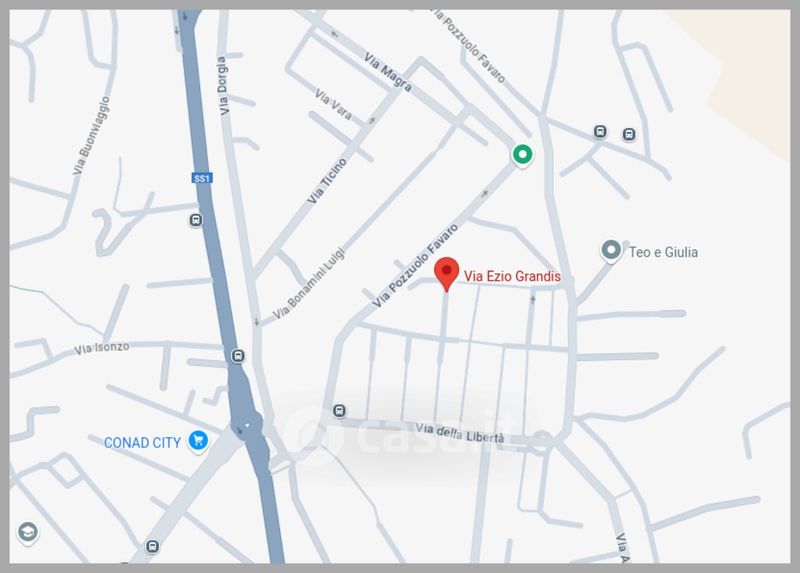This screenshot has width=800, height=573.
Task: Click the Via Ezio Grandis red label
Action: click(512, 276)
